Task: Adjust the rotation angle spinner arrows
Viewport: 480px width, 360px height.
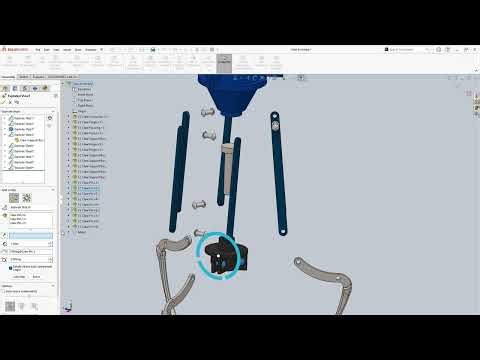Action: 51,259
